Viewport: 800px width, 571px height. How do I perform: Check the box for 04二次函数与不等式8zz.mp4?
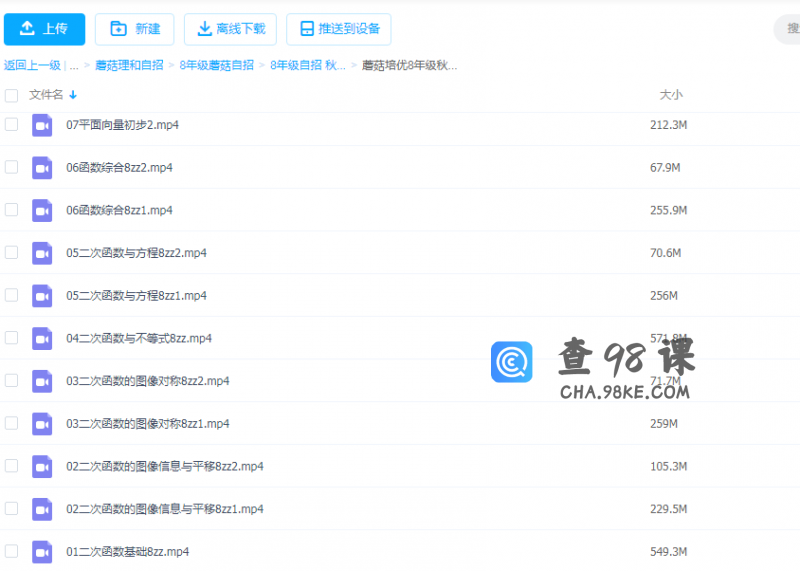point(11,338)
